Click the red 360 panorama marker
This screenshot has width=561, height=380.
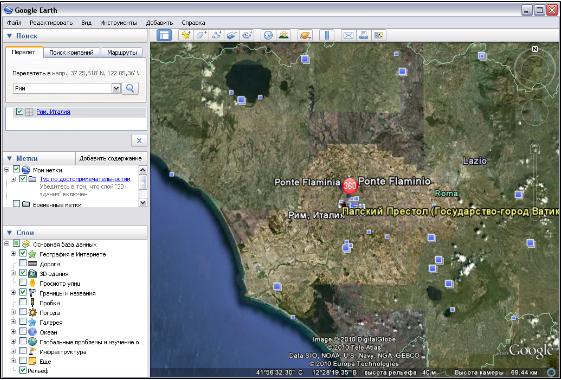(350, 186)
